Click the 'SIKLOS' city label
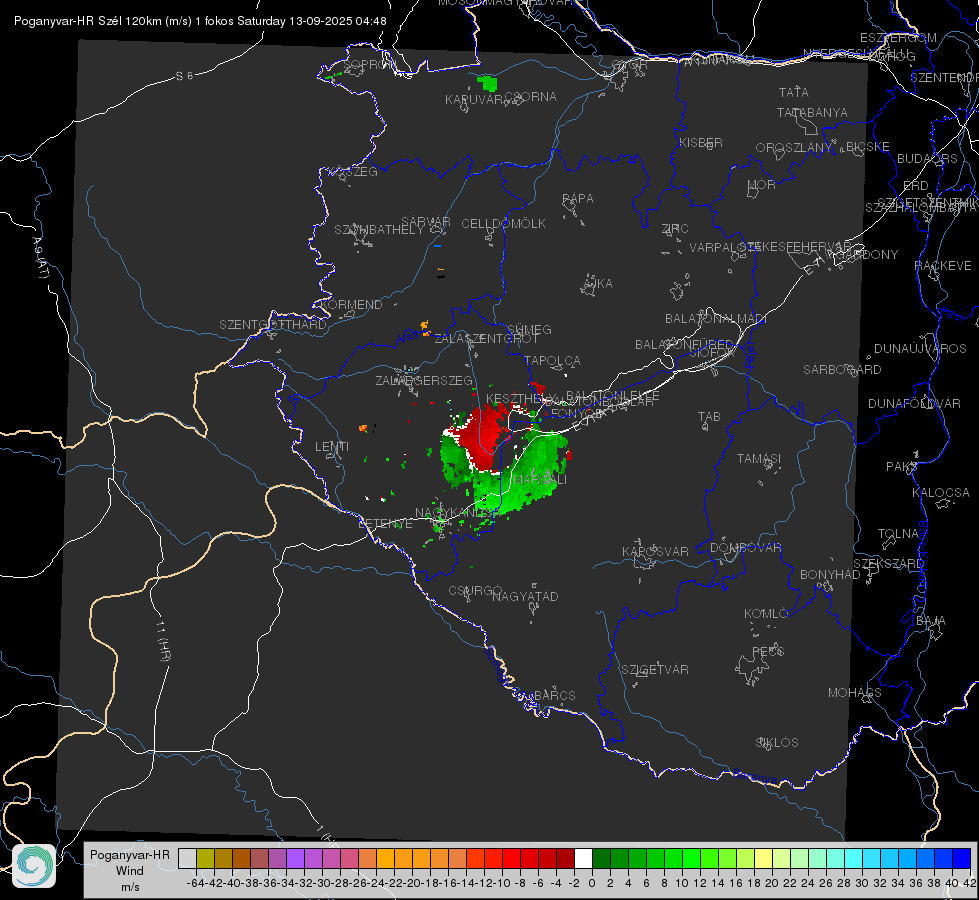Viewport: 979px width, 900px height. (777, 743)
